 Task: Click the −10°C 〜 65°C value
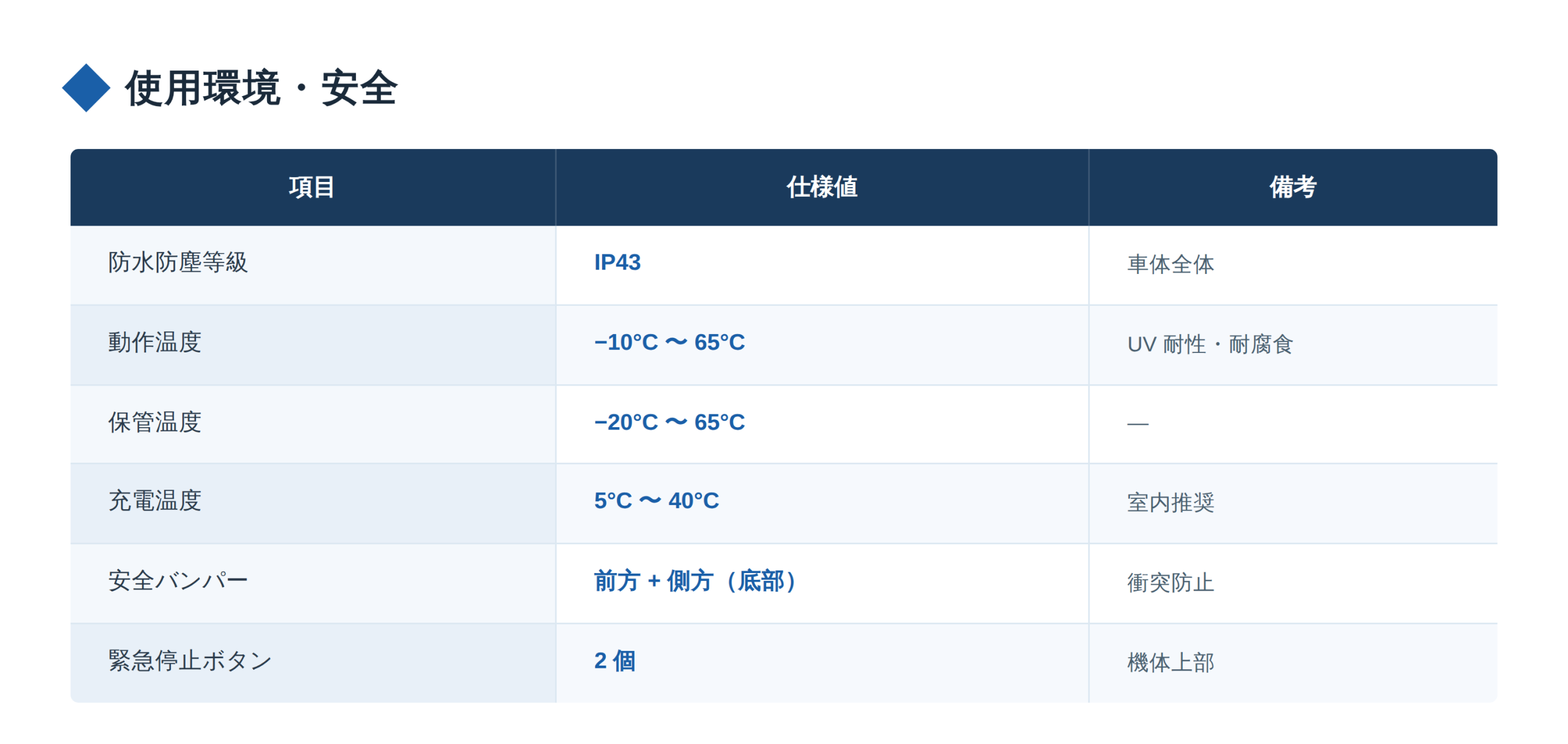[x=669, y=342]
